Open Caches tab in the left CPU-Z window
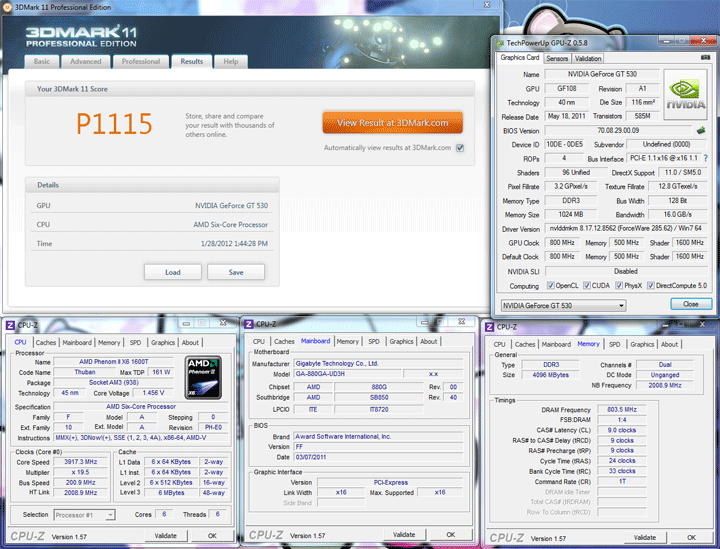720x549 pixels. coord(46,342)
